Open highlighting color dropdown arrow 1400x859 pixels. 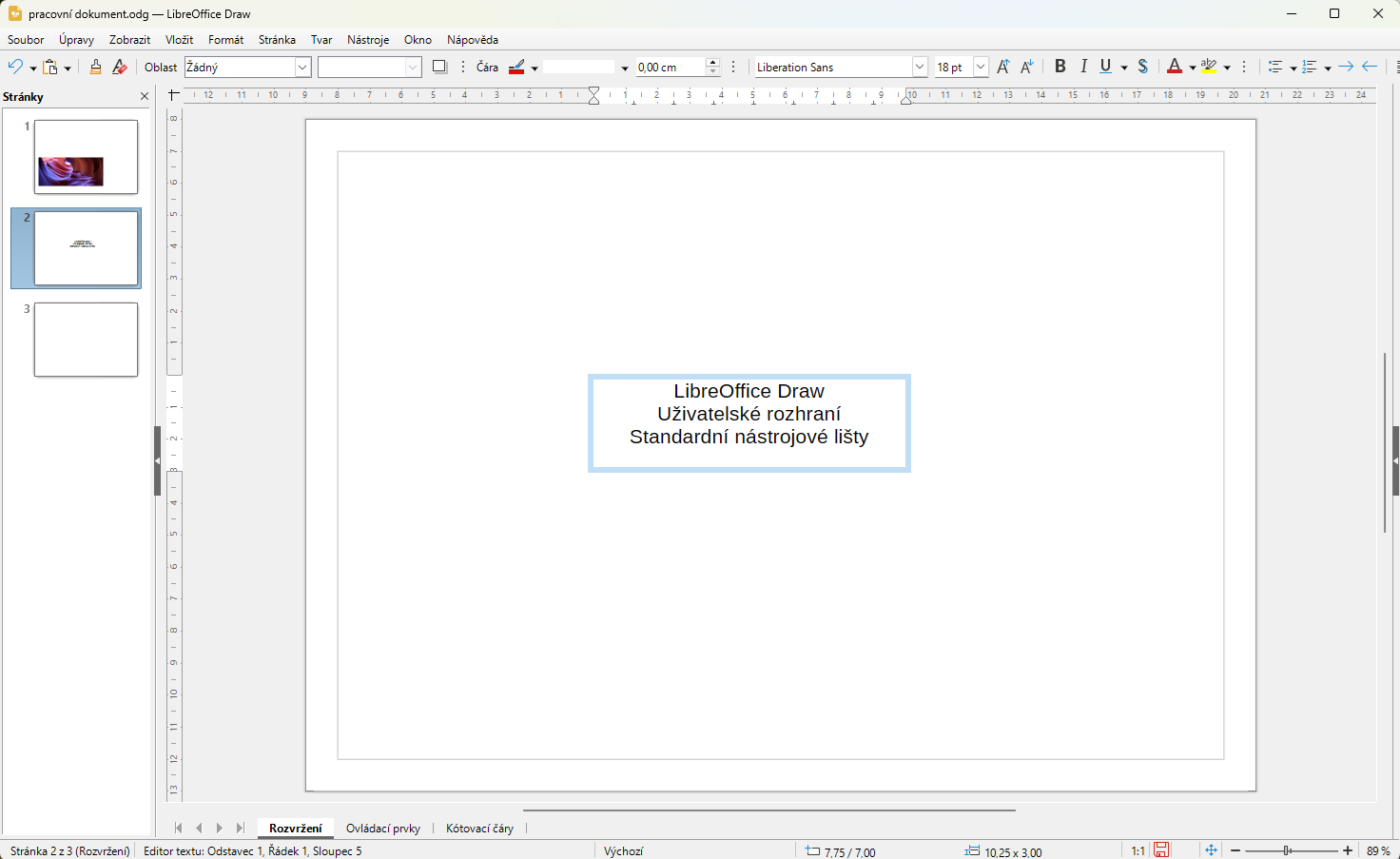1227,68
